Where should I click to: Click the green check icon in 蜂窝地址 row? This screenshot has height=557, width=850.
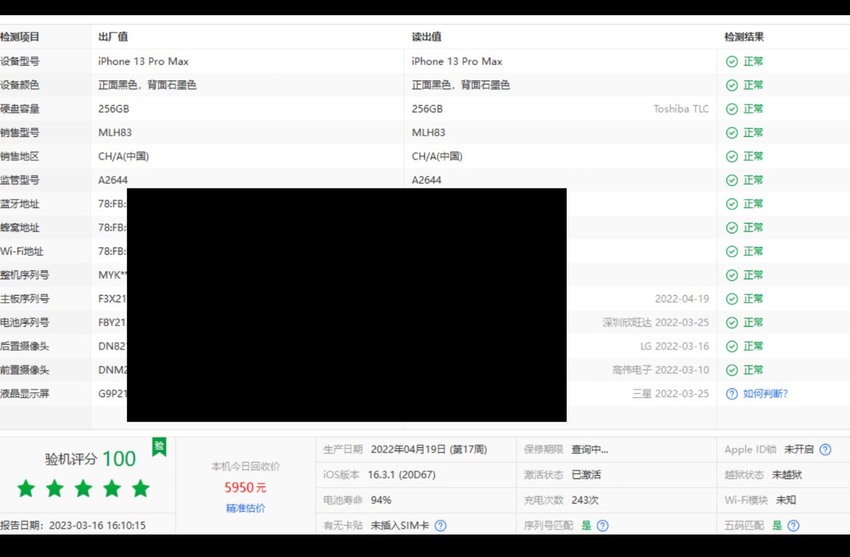click(x=732, y=228)
